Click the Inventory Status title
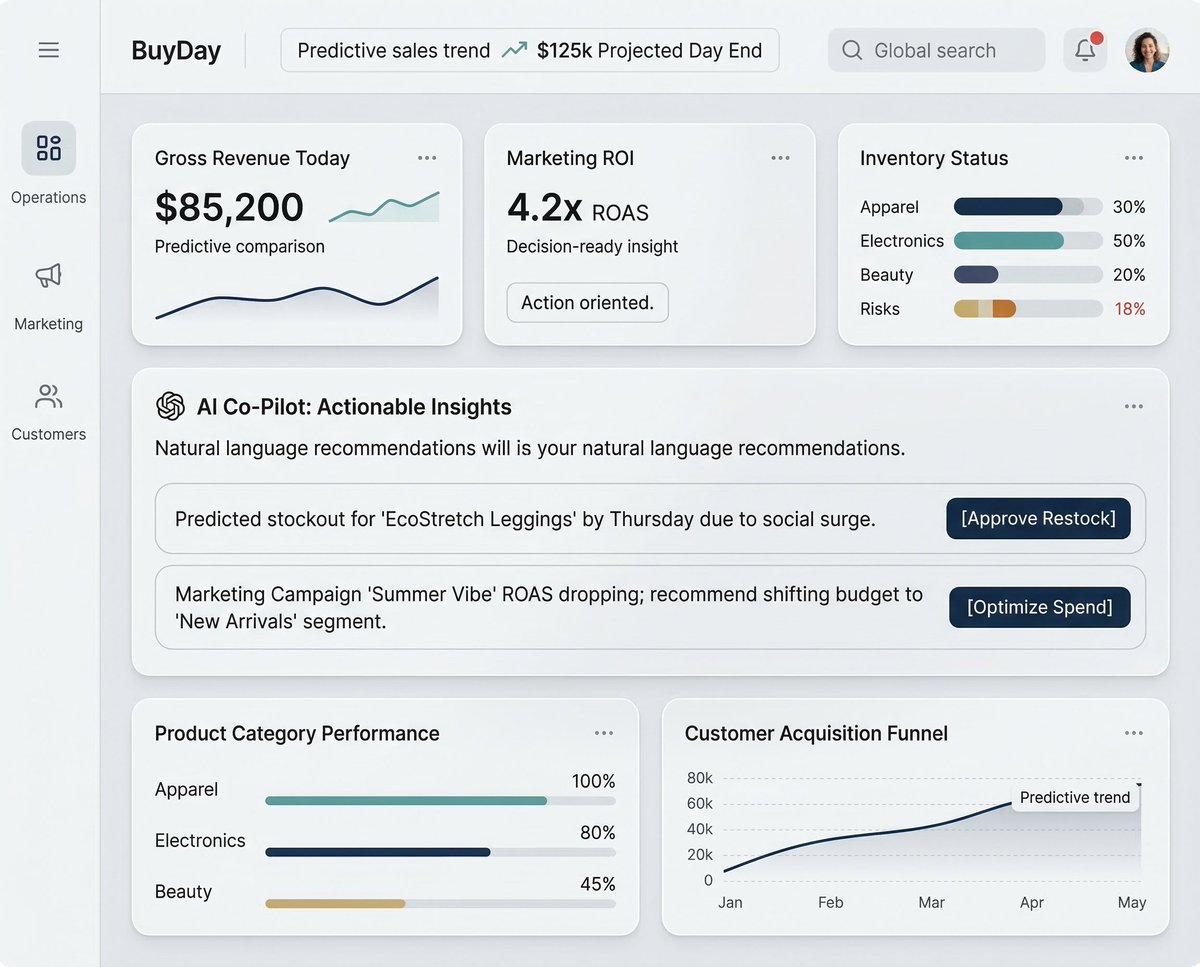1200x967 pixels. pyautogui.click(x=934, y=158)
